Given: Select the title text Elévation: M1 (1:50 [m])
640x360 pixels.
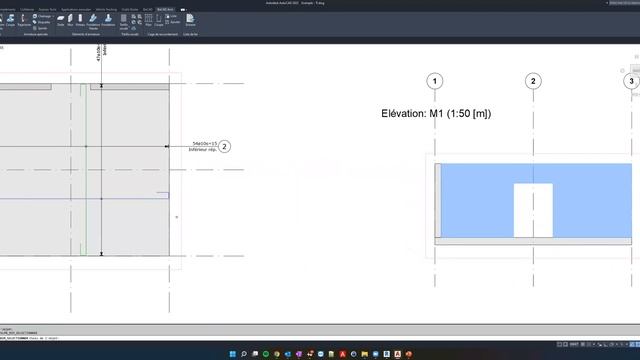Looking at the screenshot, I should tap(436, 113).
